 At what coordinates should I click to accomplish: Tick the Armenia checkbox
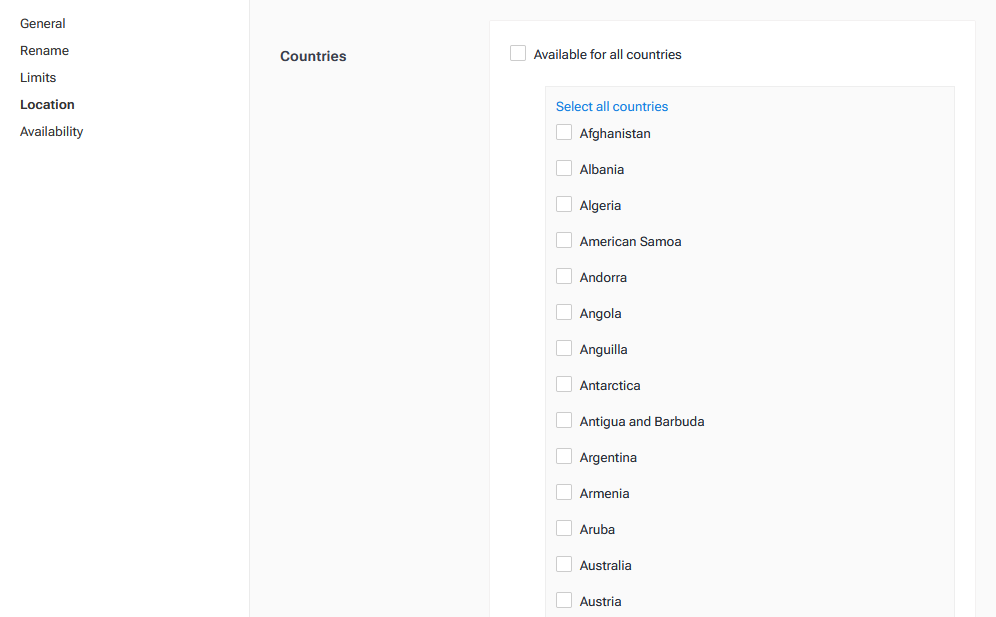(x=564, y=492)
